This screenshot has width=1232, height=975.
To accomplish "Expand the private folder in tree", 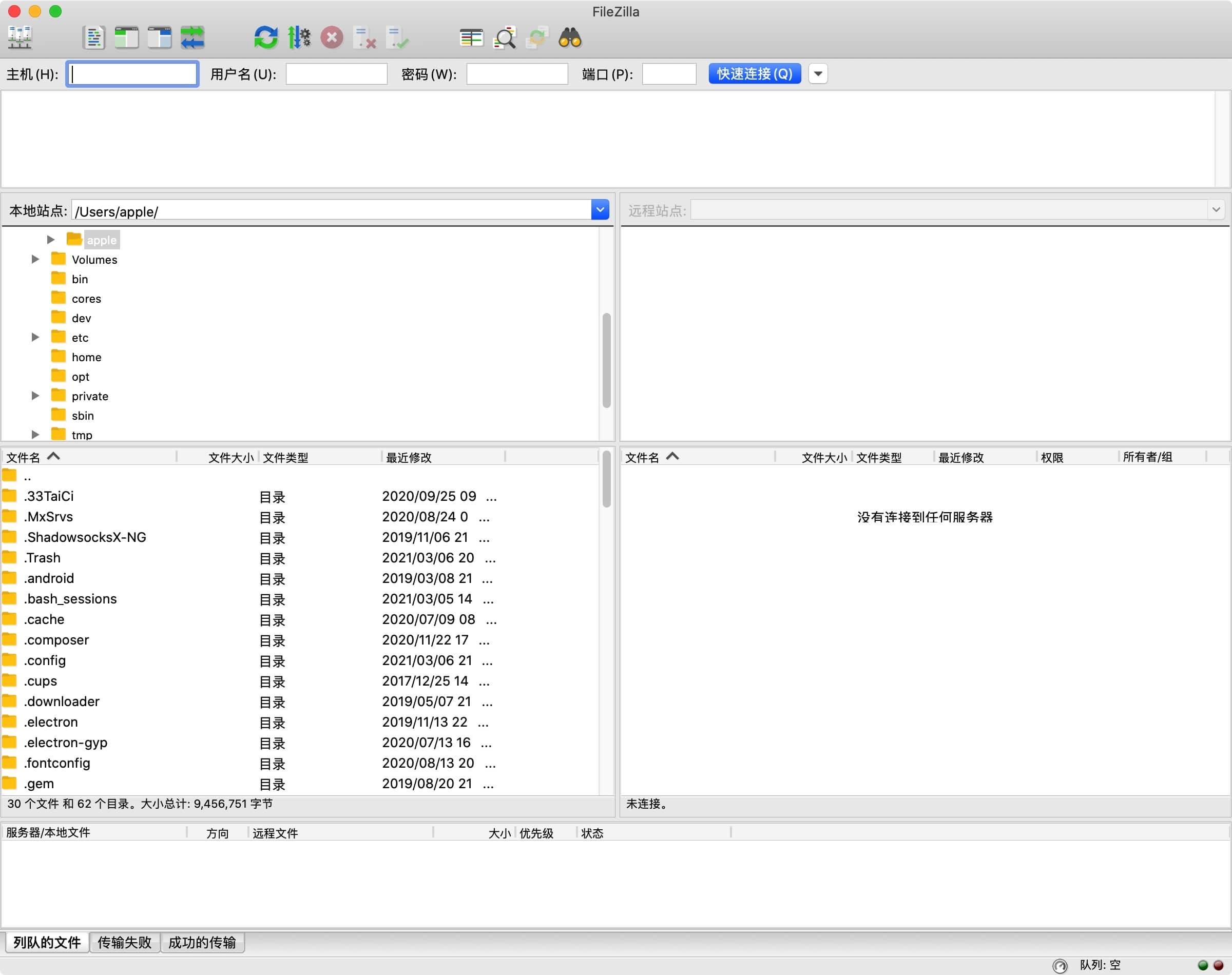I will point(35,396).
